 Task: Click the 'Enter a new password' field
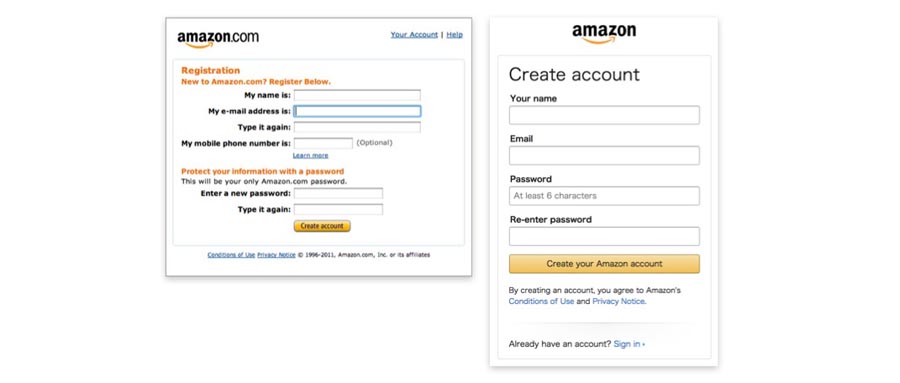(338, 194)
